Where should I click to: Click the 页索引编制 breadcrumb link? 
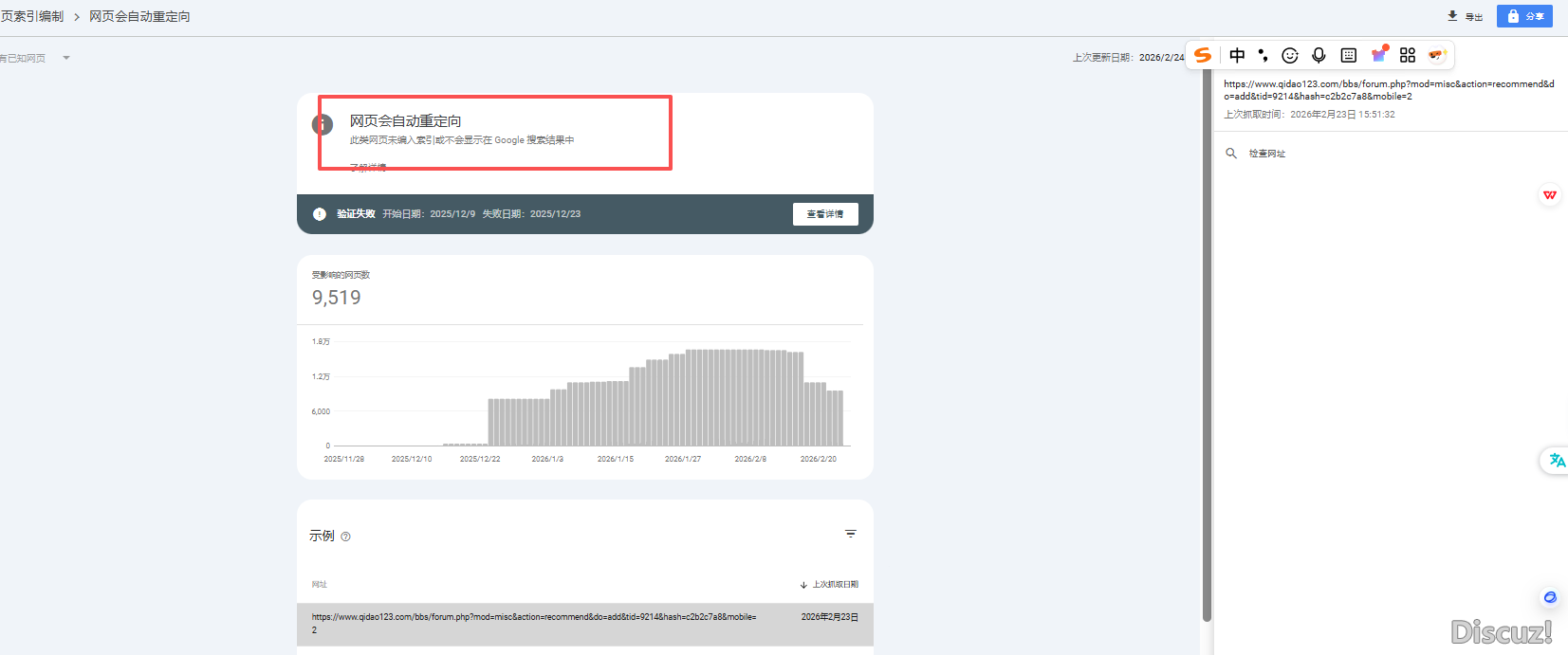[x=32, y=16]
